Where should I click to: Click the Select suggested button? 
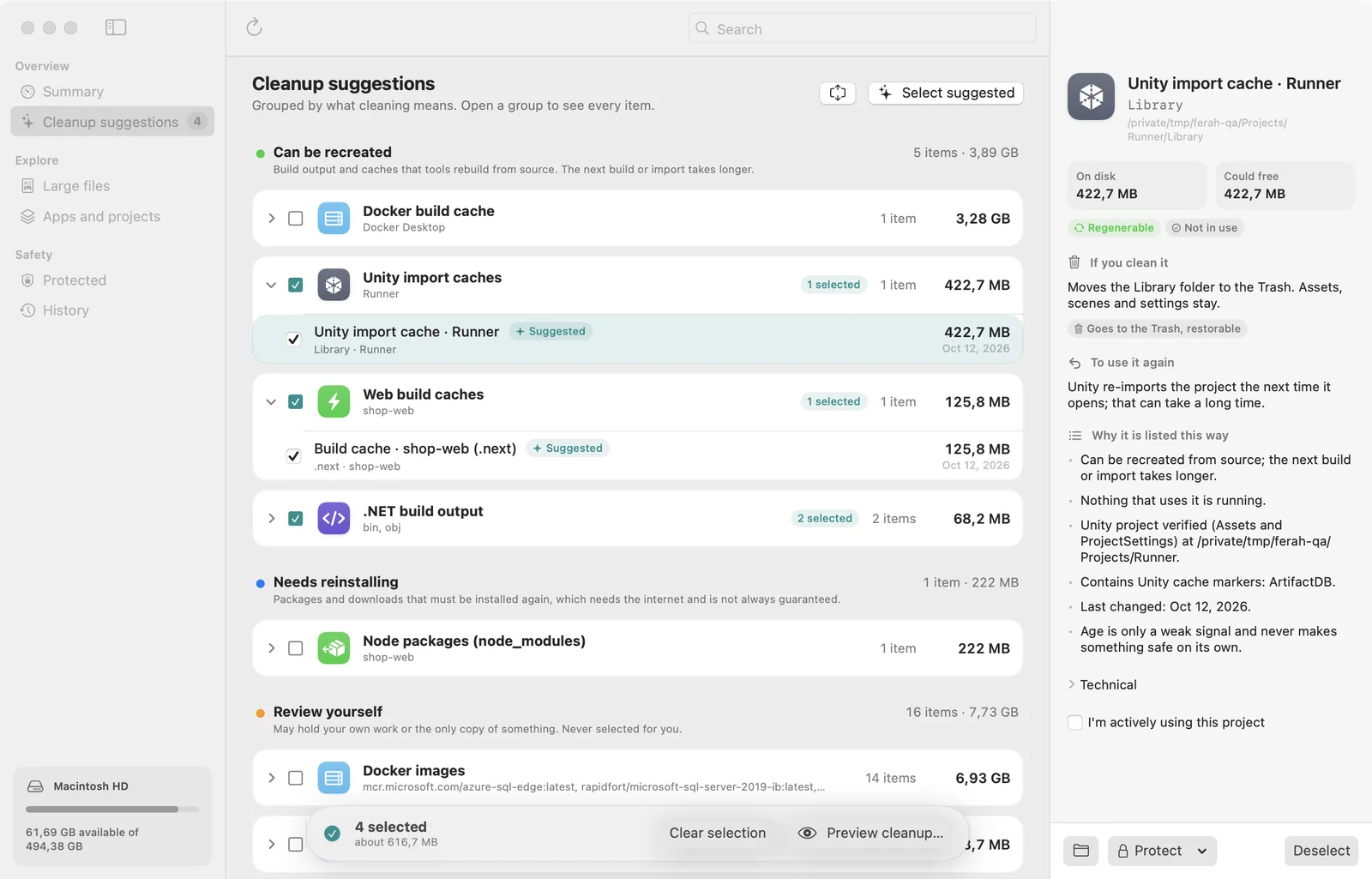(946, 93)
